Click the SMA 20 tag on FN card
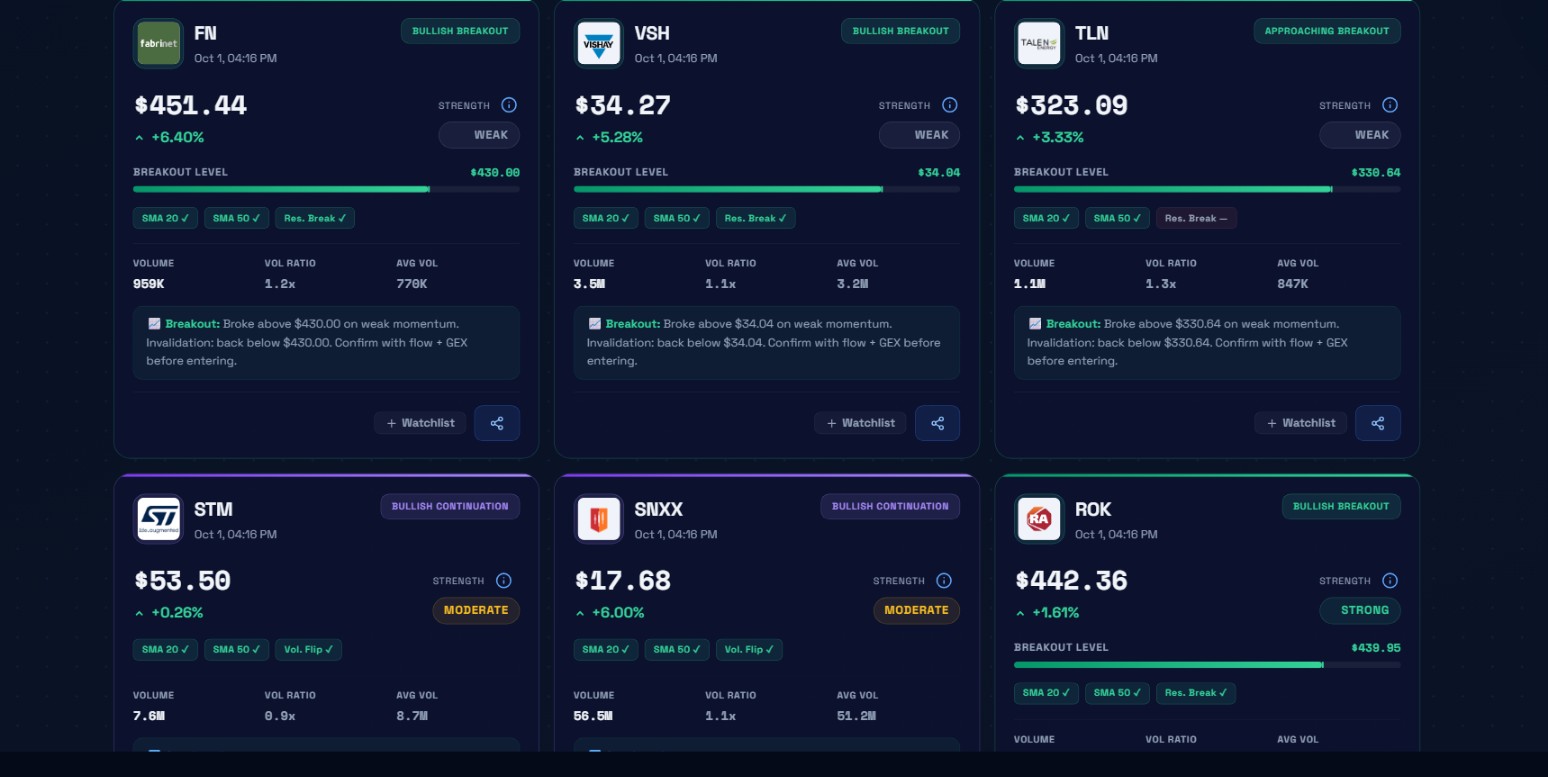 pos(165,218)
